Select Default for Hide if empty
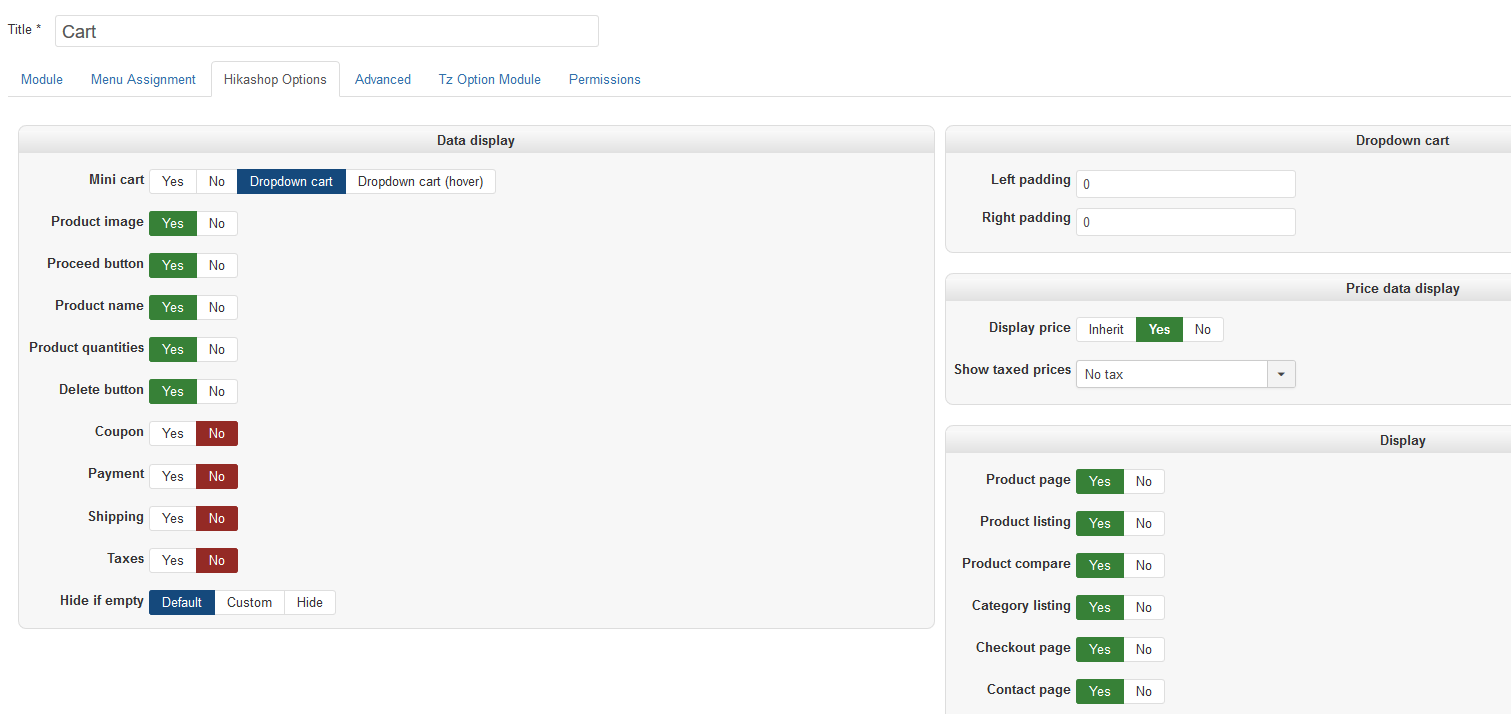The height and width of the screenshot is (714, 1511). pos(182,602)
